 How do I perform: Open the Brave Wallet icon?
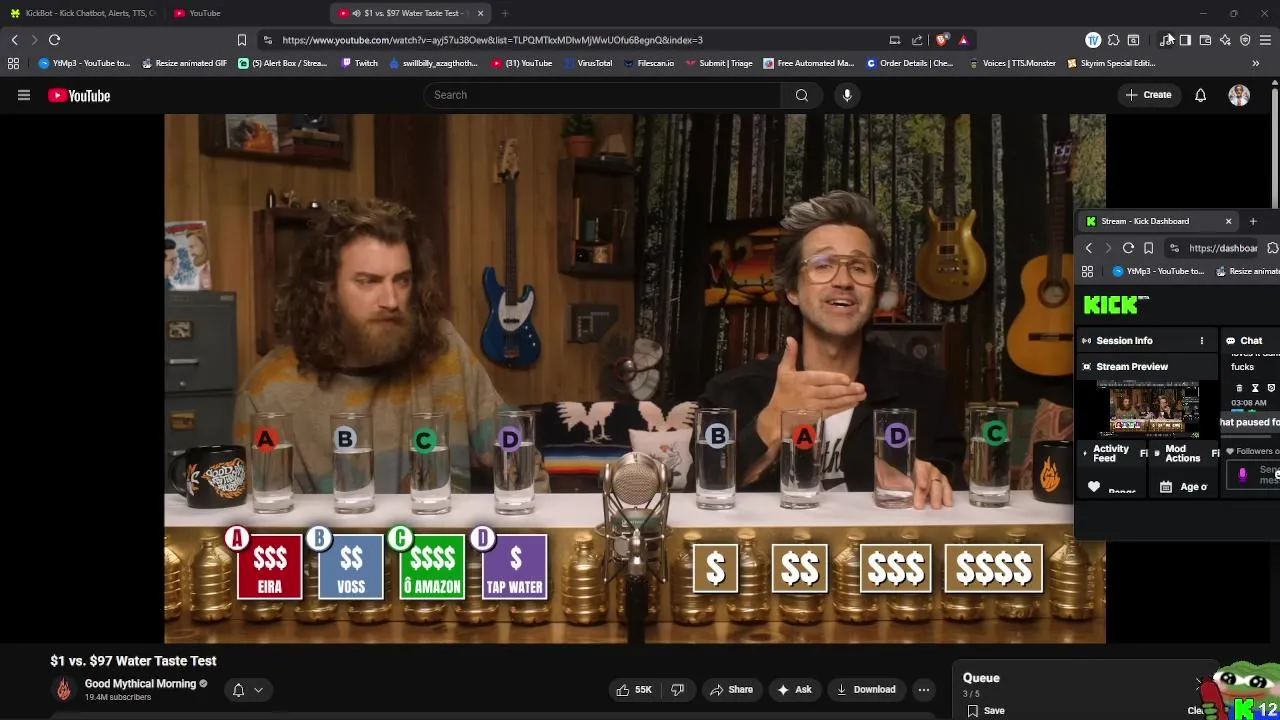point(1205,40)
